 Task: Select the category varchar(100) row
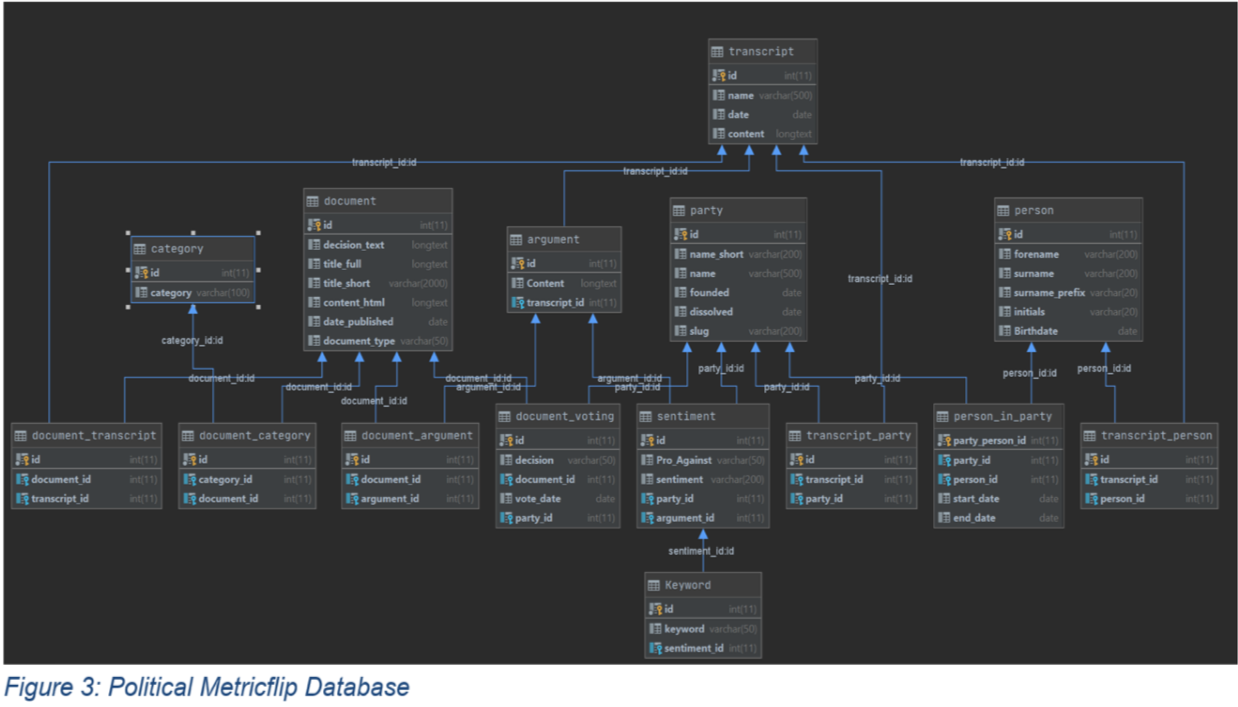pos(193,293)
